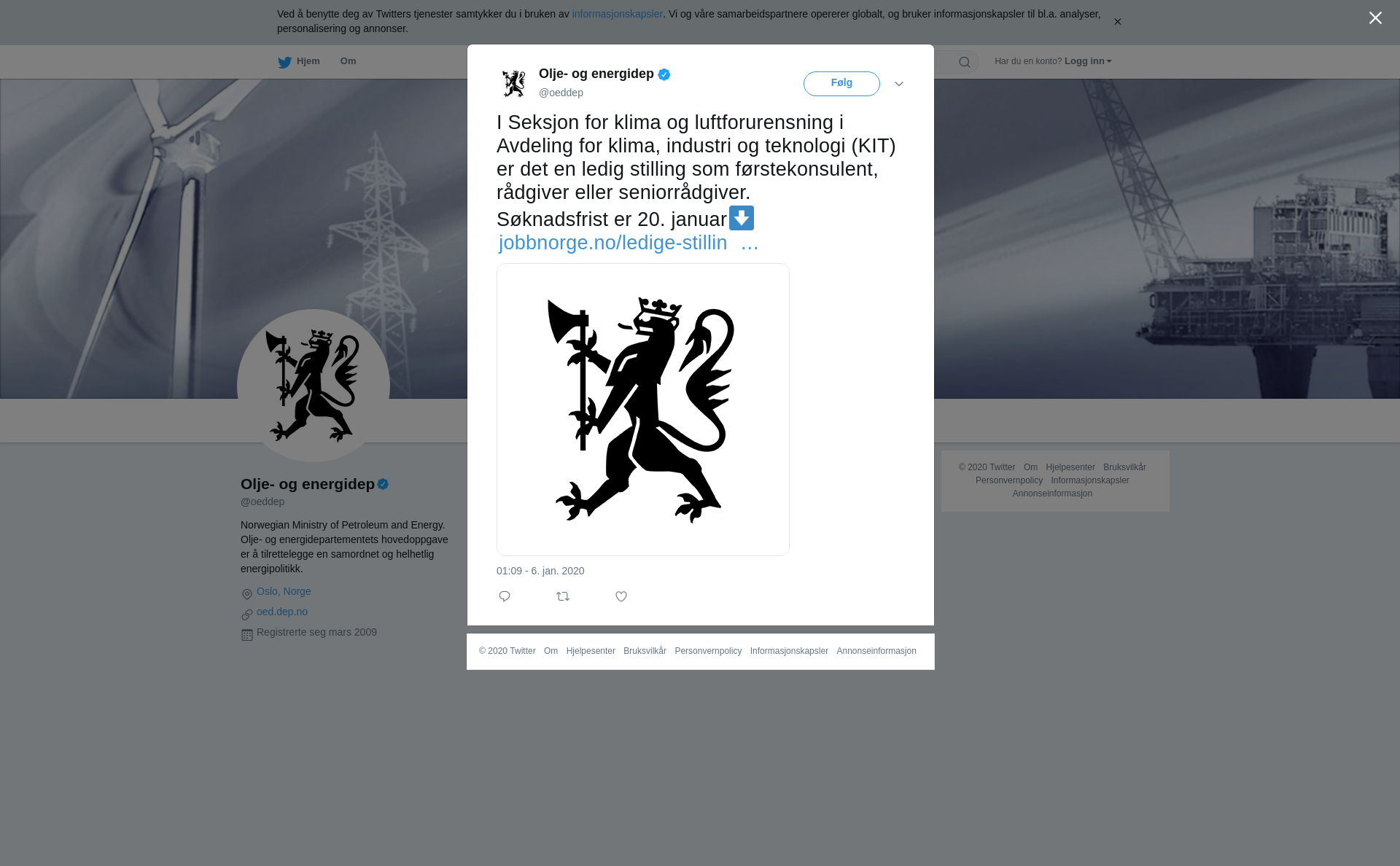Close the tweet overlay dialog
The image size is (1400, 866).
[x=1375, y=18]
